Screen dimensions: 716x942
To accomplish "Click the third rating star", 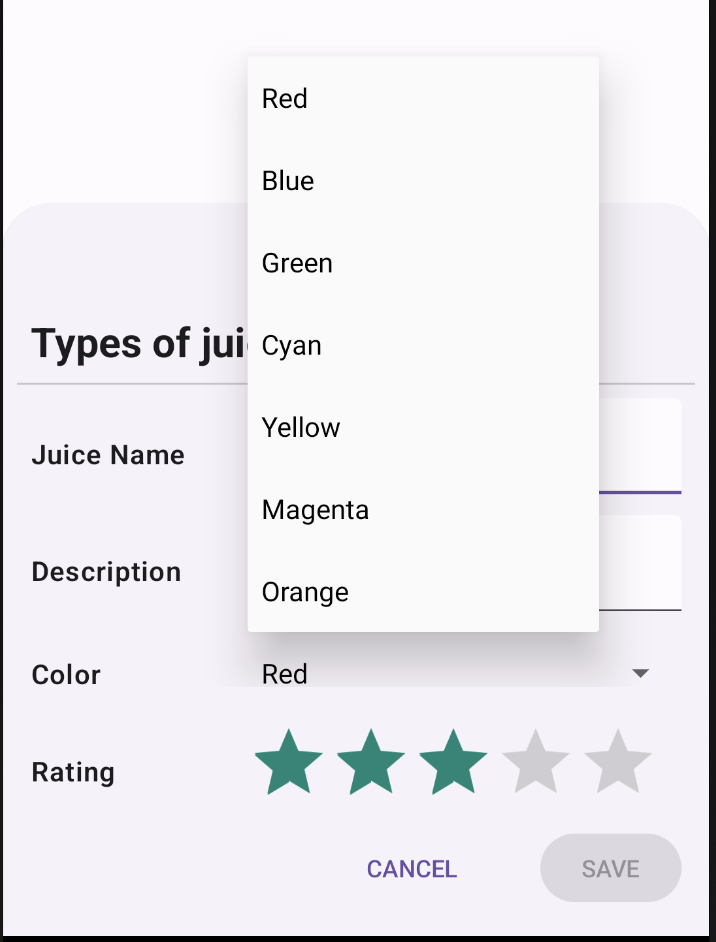I will (452, 761).
